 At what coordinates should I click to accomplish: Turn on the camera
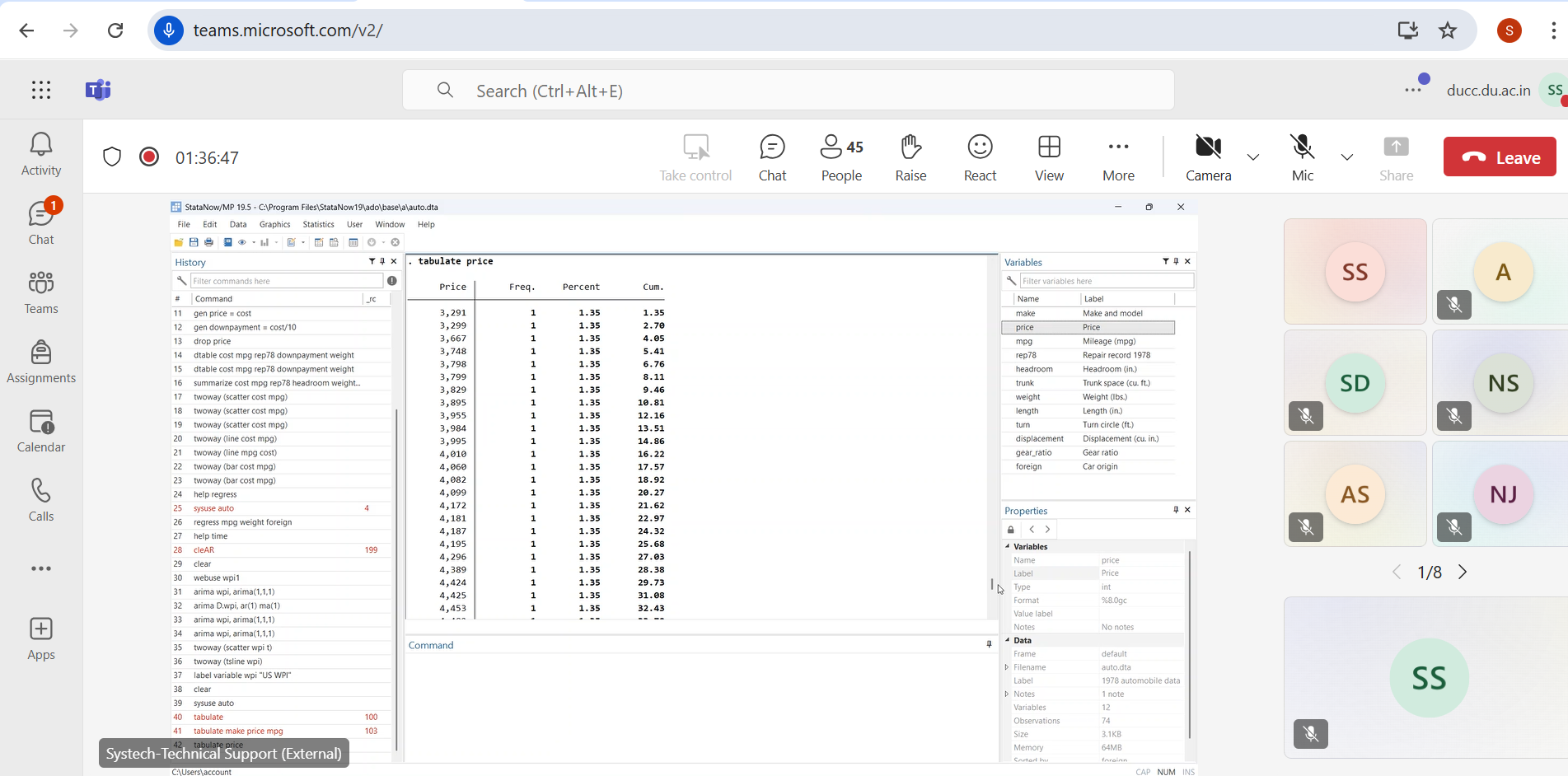click(1208, 157)
